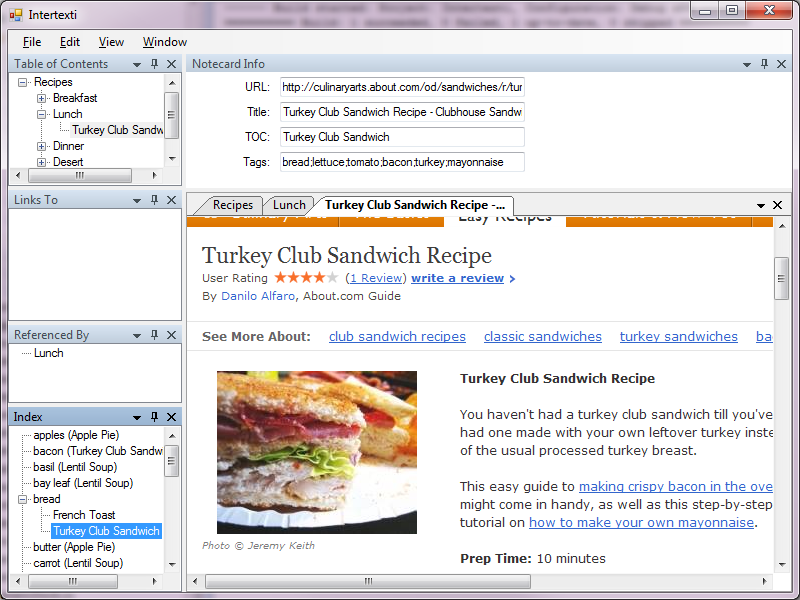This screenshot has width=800, height=600.
Task: Select apples (Apple Pie) index entry
Action: 76,435
